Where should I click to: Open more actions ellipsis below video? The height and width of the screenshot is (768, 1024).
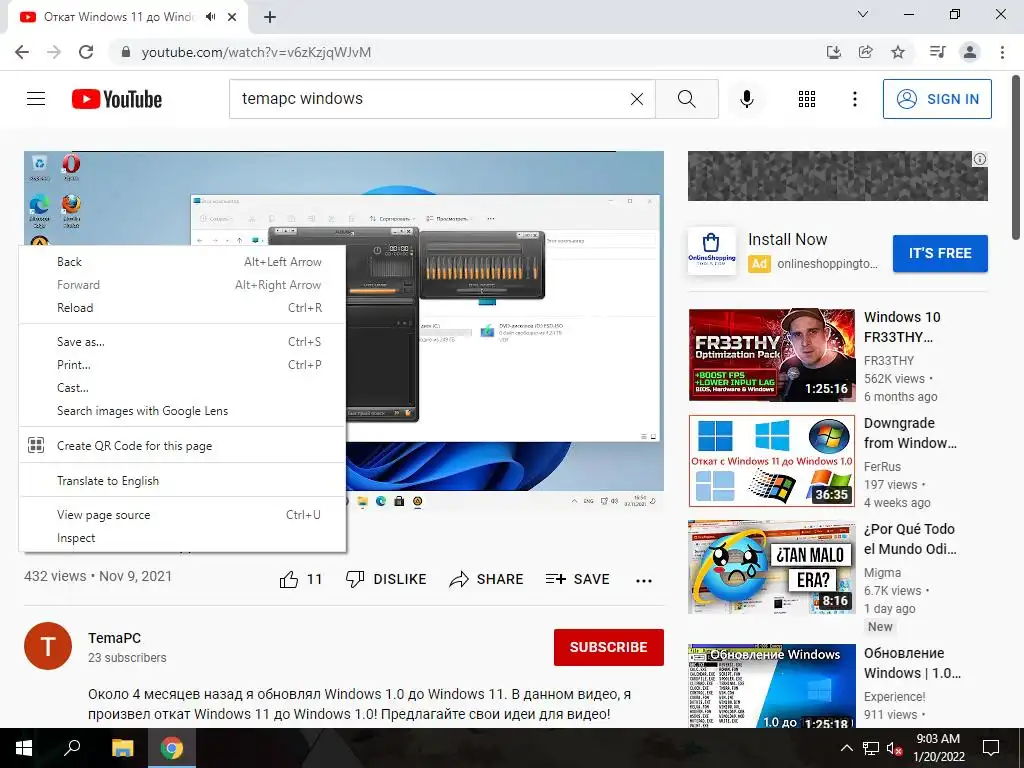click(644, 580)
